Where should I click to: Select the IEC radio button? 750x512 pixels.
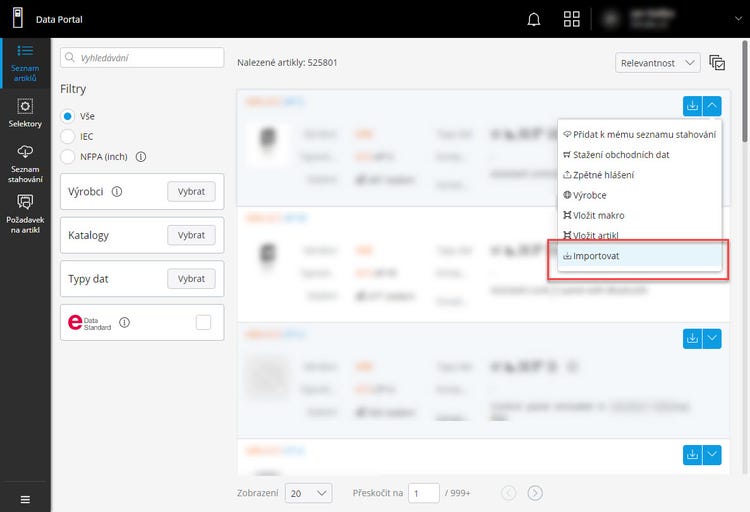pos(68,136)
